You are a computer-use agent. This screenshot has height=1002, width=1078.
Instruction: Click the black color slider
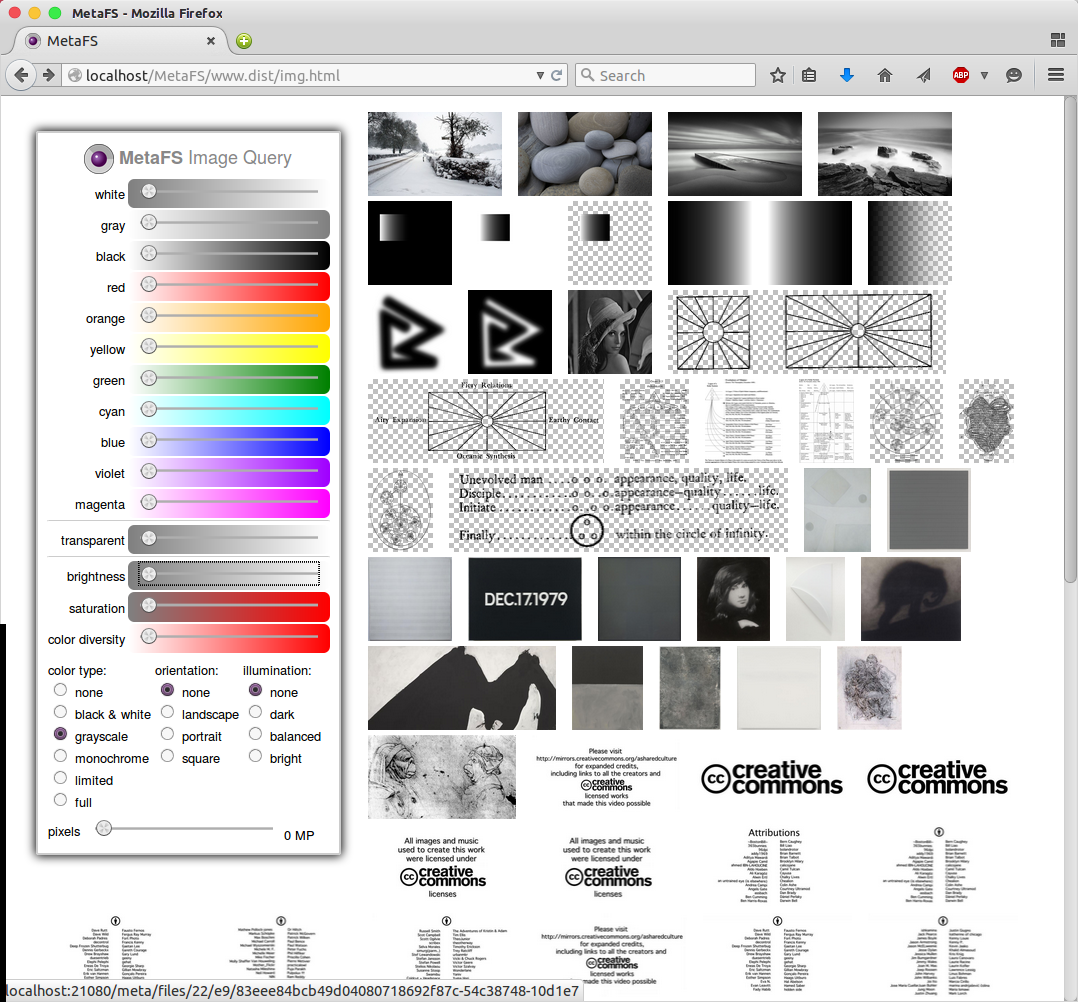[x=230, y=254]
